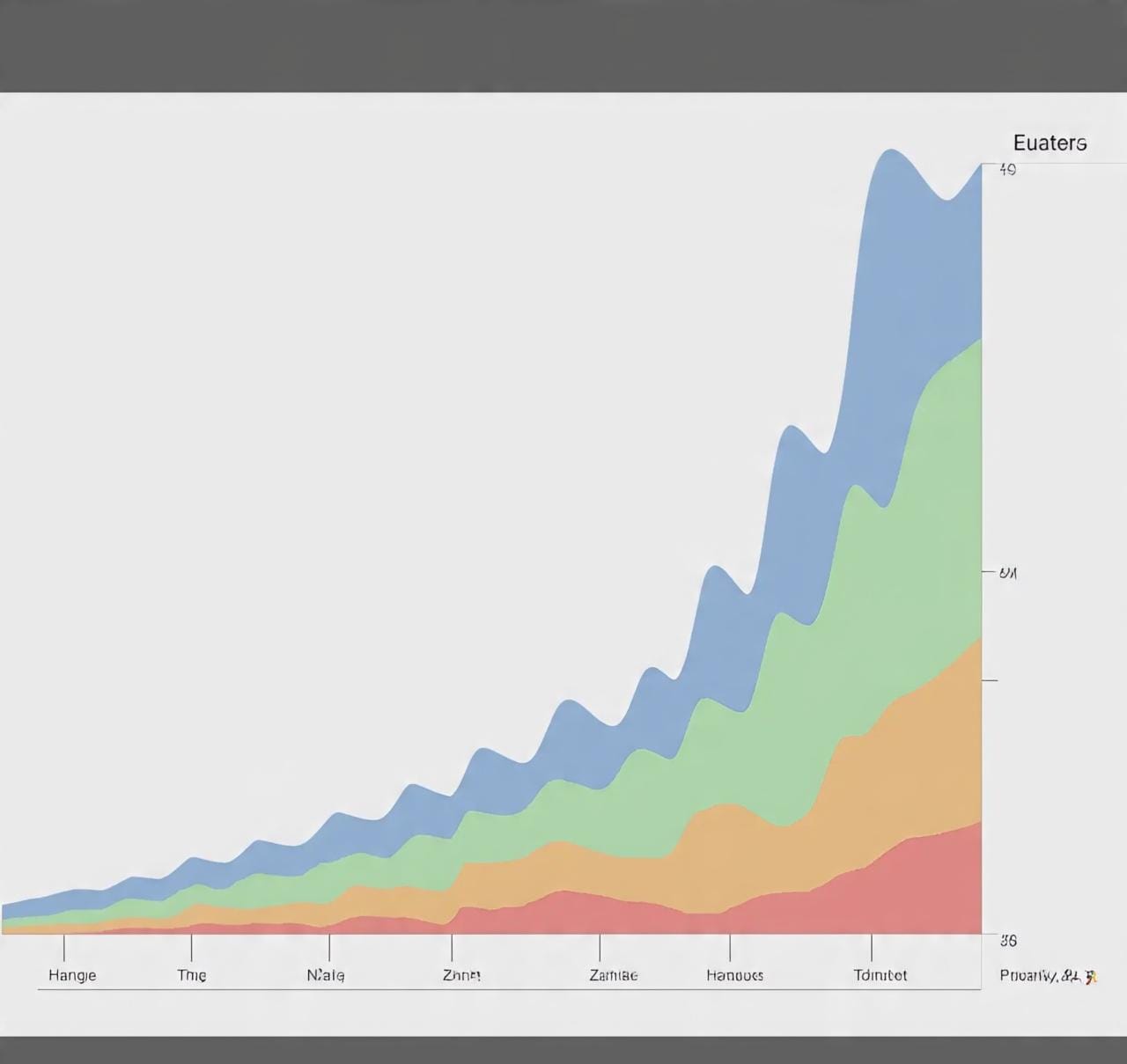
Task: Click the '49' y-axis value at top
Action: tap(1007, 170)
